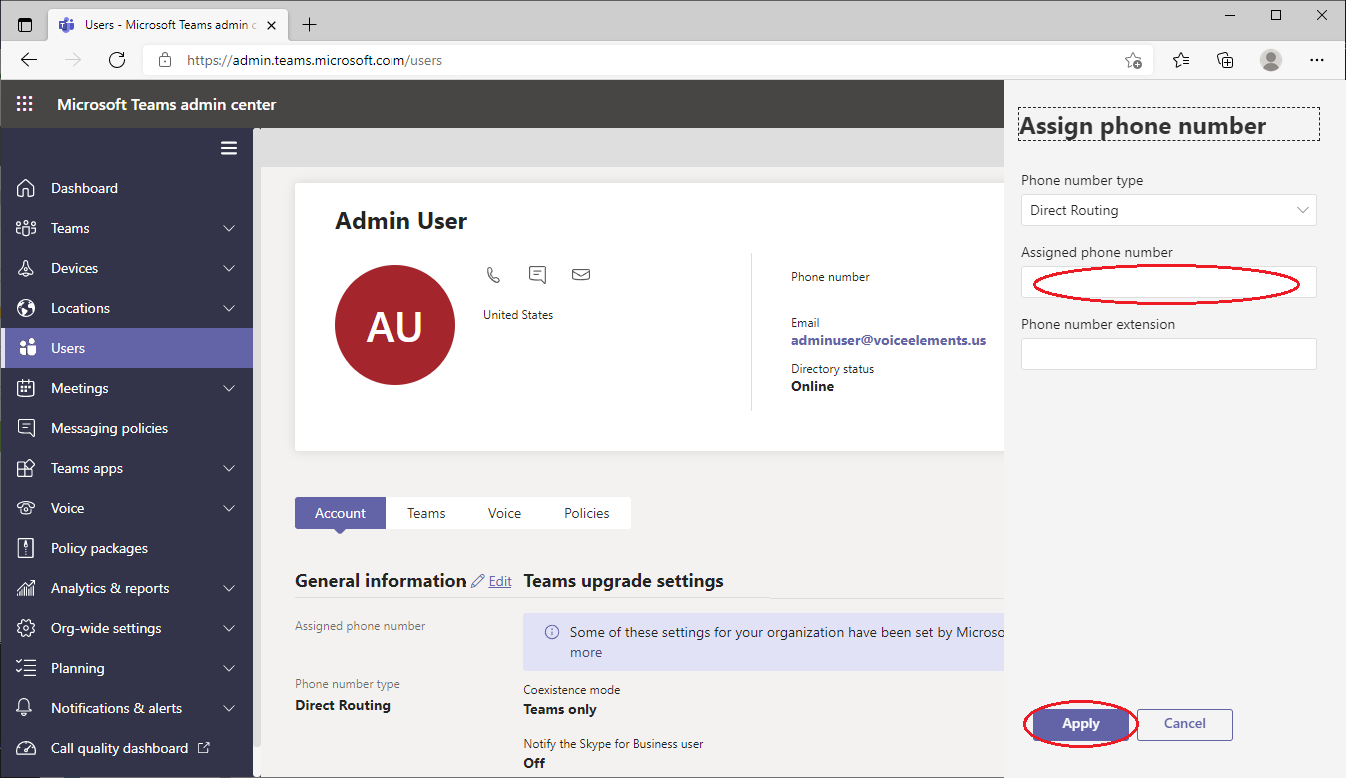
Task: Click the browser refresh icon
Action: point(117,60)
